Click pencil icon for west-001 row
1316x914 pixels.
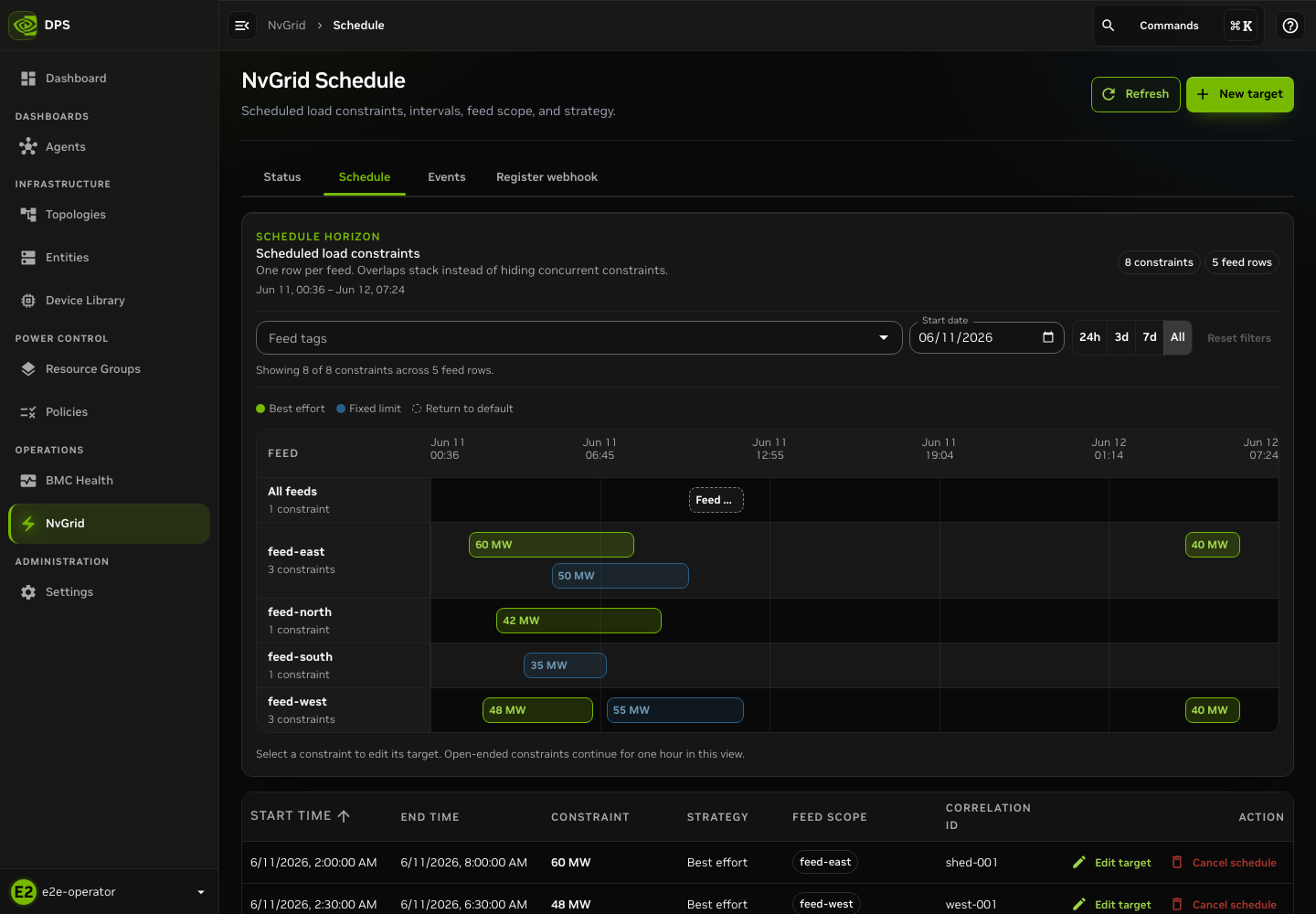[1079, 904]
